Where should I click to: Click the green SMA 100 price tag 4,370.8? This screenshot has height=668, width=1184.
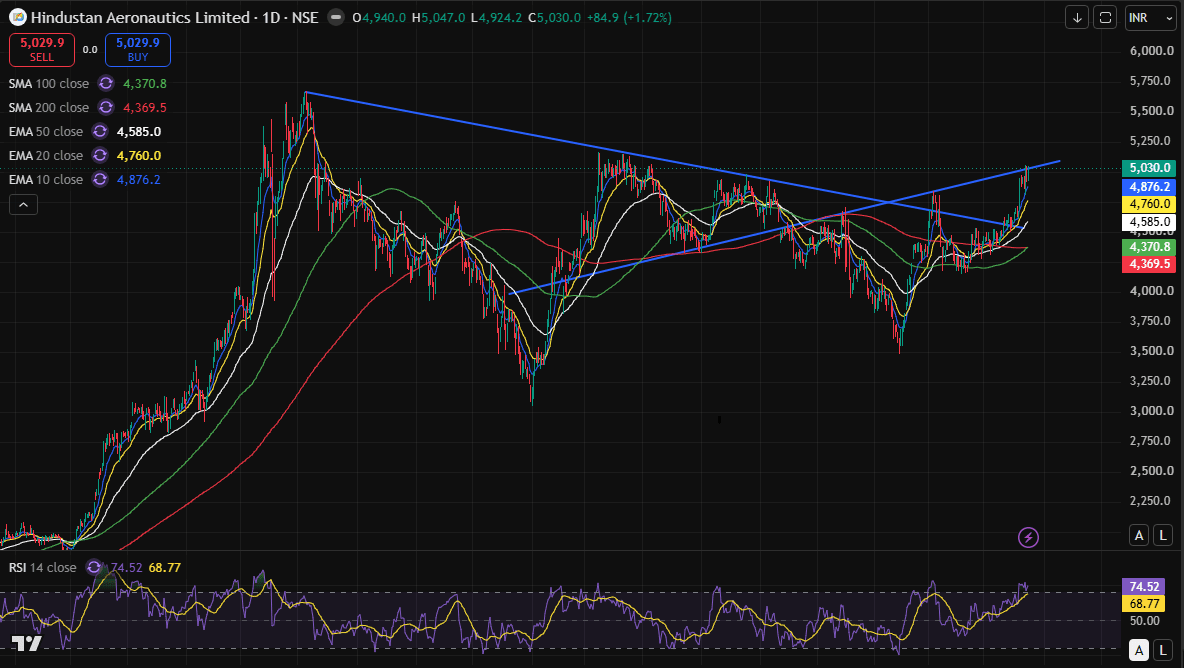(1149, 246)
